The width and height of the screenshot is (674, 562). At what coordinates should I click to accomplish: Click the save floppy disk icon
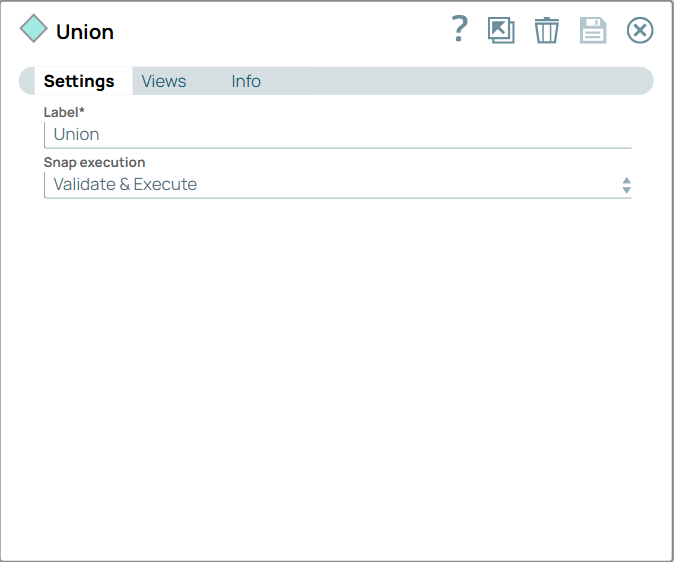(593, 30)
